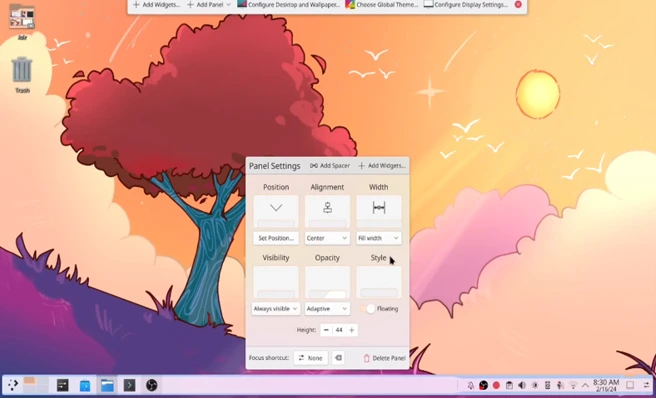This screenshot has height=399, width=656.
Task: Open the Always visible visibility dropdown
Action: click(276, 309)
